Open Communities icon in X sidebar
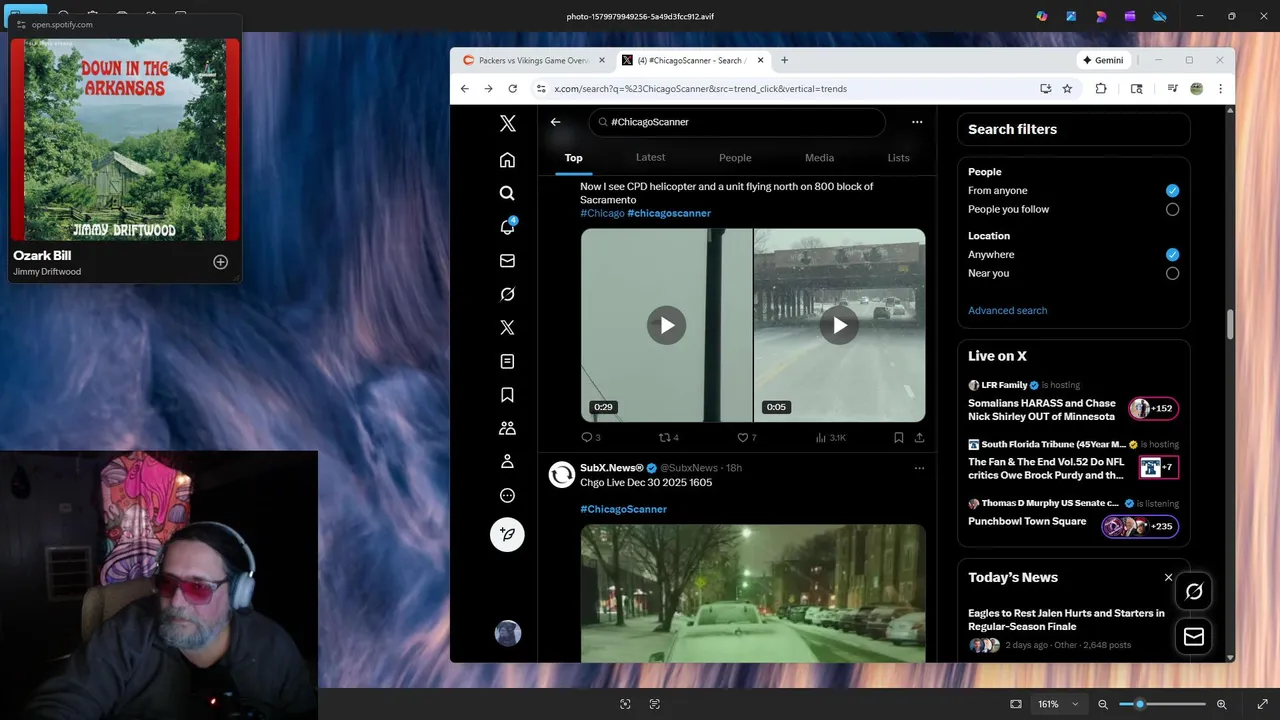The image size is (1280, 720). click(x=507, y=428)
